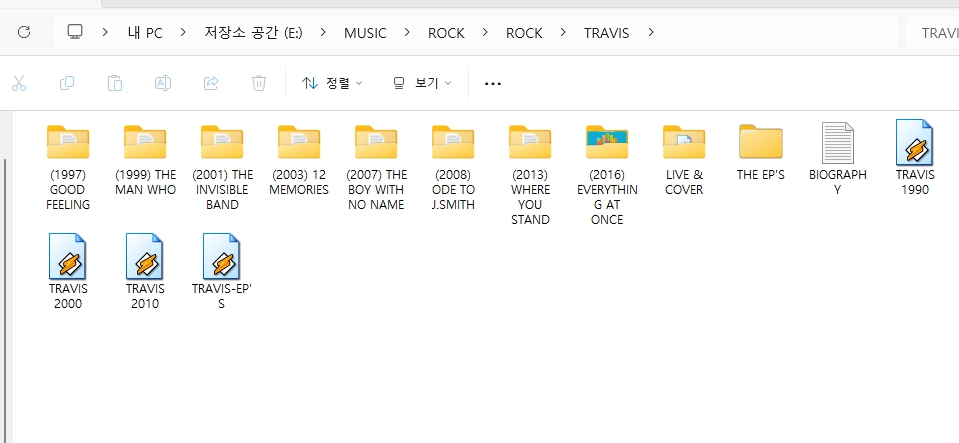Click the "(2013) WHERE YOU STAND" label
The width and height of the screenshot is (959, 443).
pos(530,197)
